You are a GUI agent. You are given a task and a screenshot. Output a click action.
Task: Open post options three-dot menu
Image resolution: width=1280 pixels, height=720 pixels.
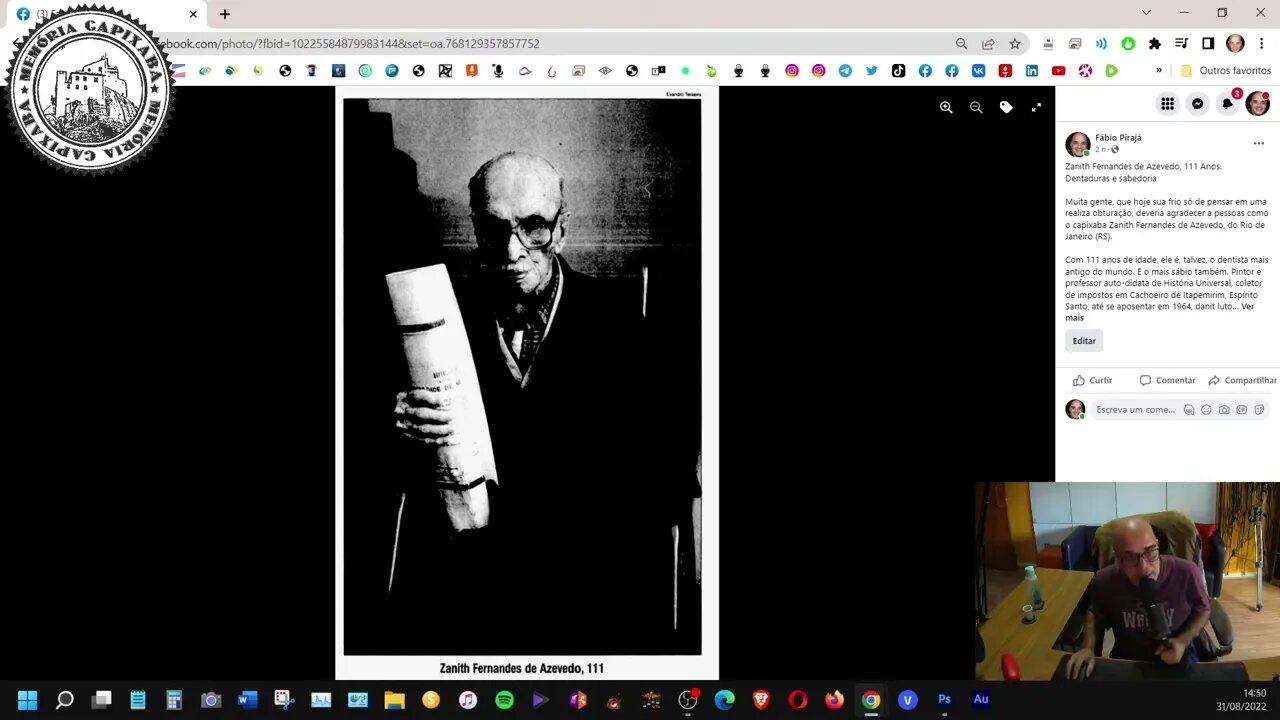(x=1258, y=143)
